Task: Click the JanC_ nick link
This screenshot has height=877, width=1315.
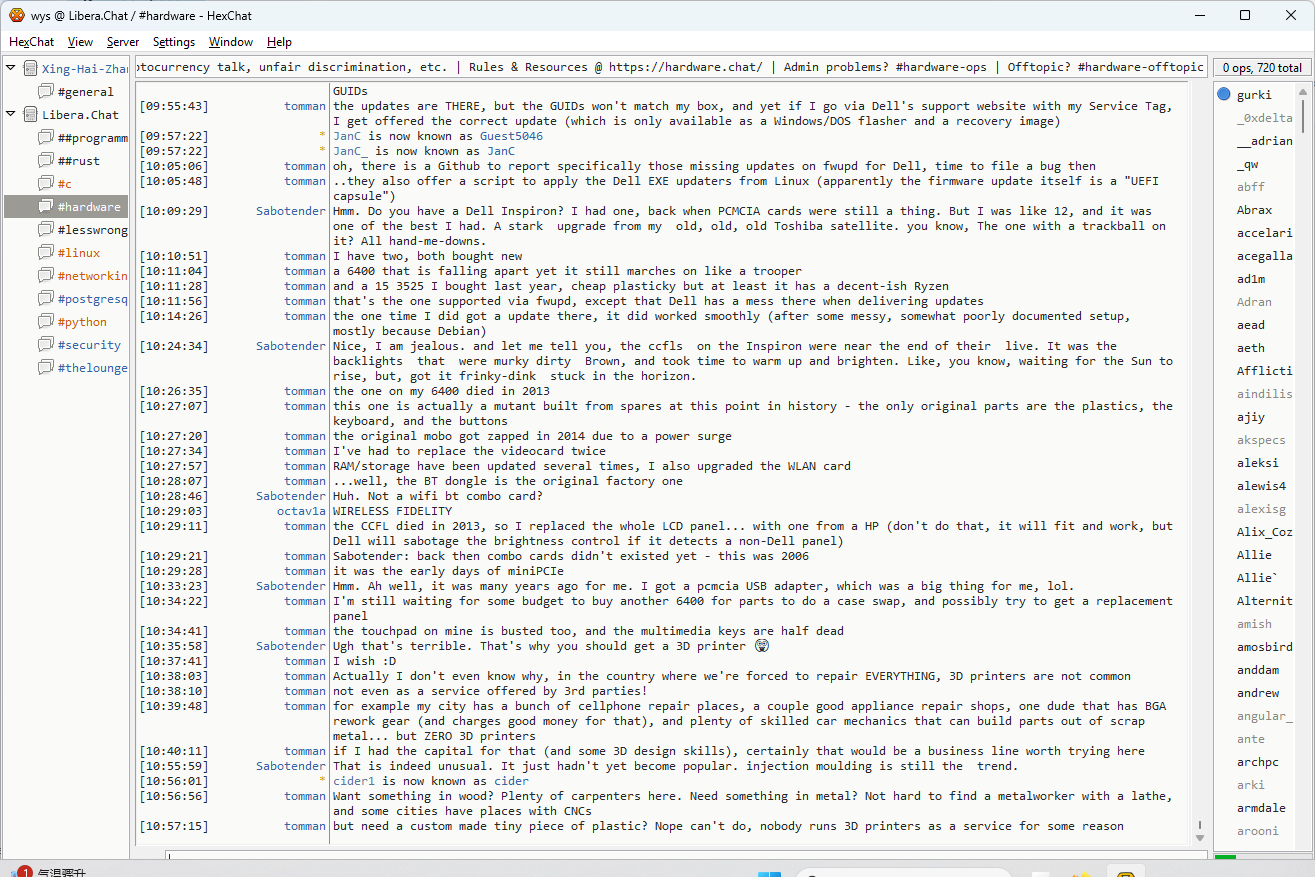Action: coord(351,151)
